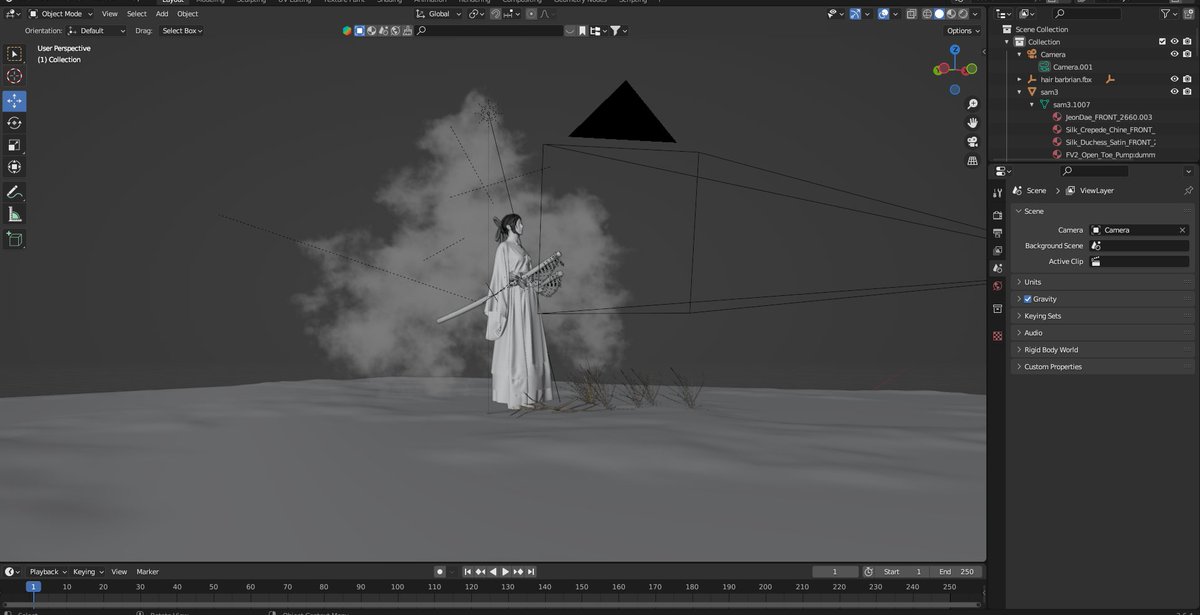The width and height of the screenshot is (1200, 615).
Task: Toggle the Snap magnet button
Action: click(x=495, y=14)
